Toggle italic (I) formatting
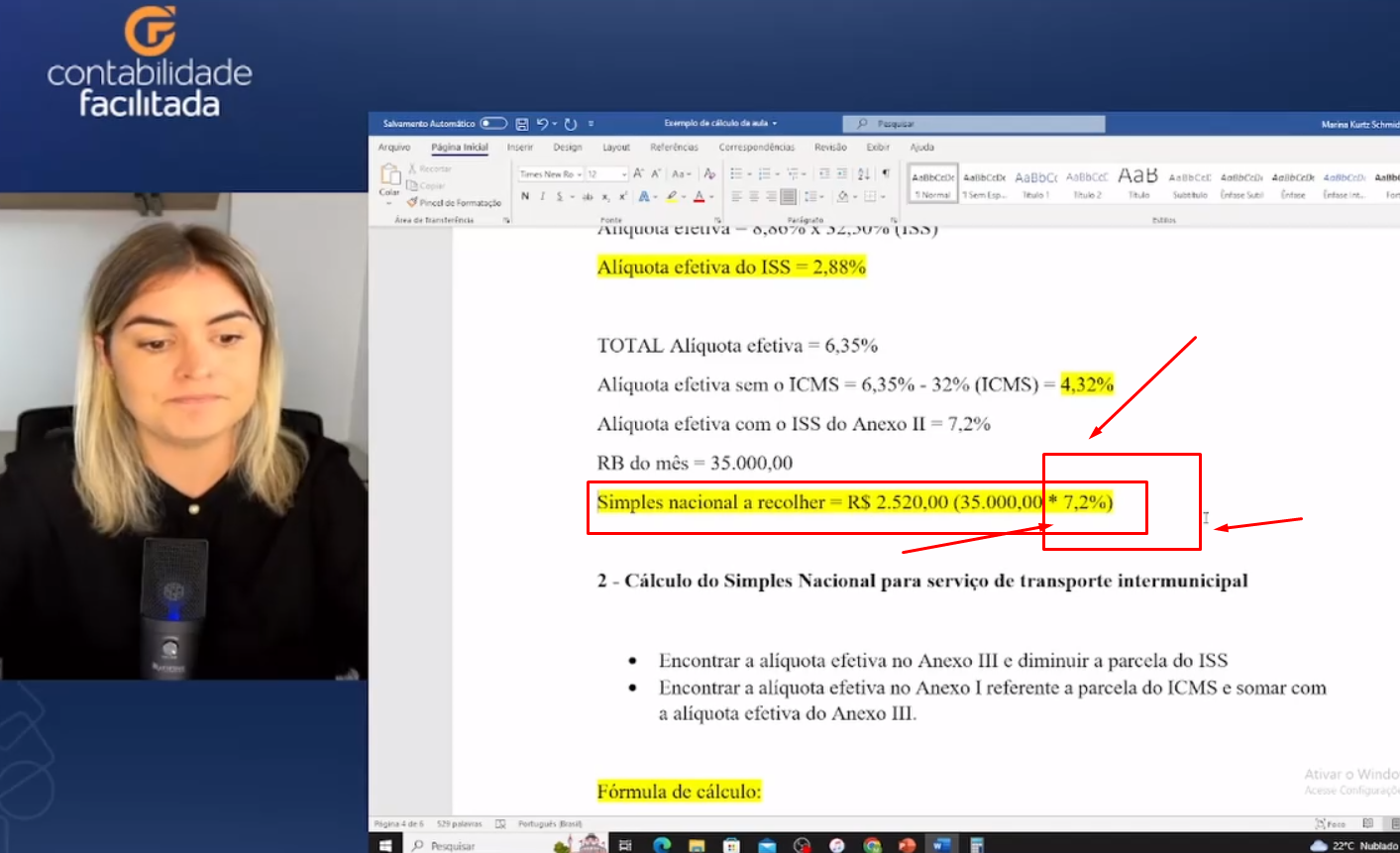This screenshot has width=1400, height=853. click(542, 196)
